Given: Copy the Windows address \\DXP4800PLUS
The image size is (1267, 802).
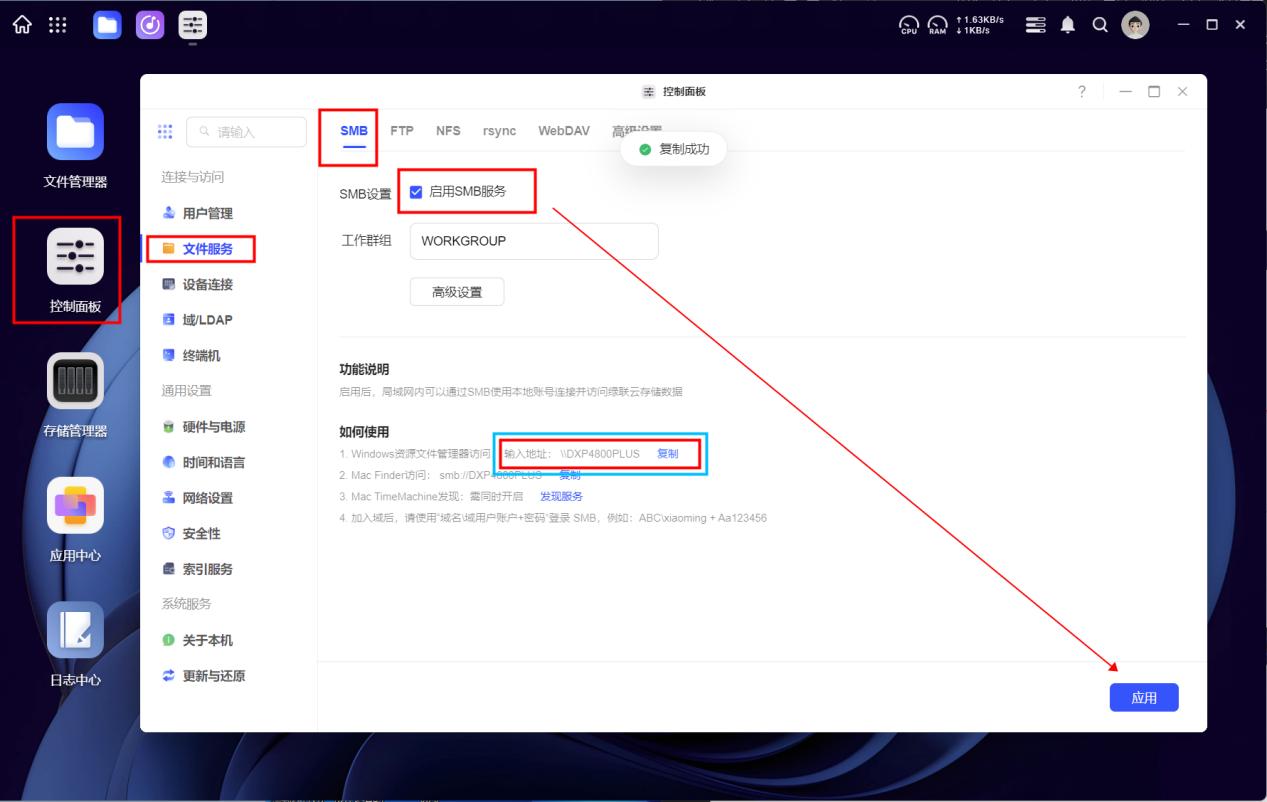Looking at the screenshot, I should coord(667,454).
